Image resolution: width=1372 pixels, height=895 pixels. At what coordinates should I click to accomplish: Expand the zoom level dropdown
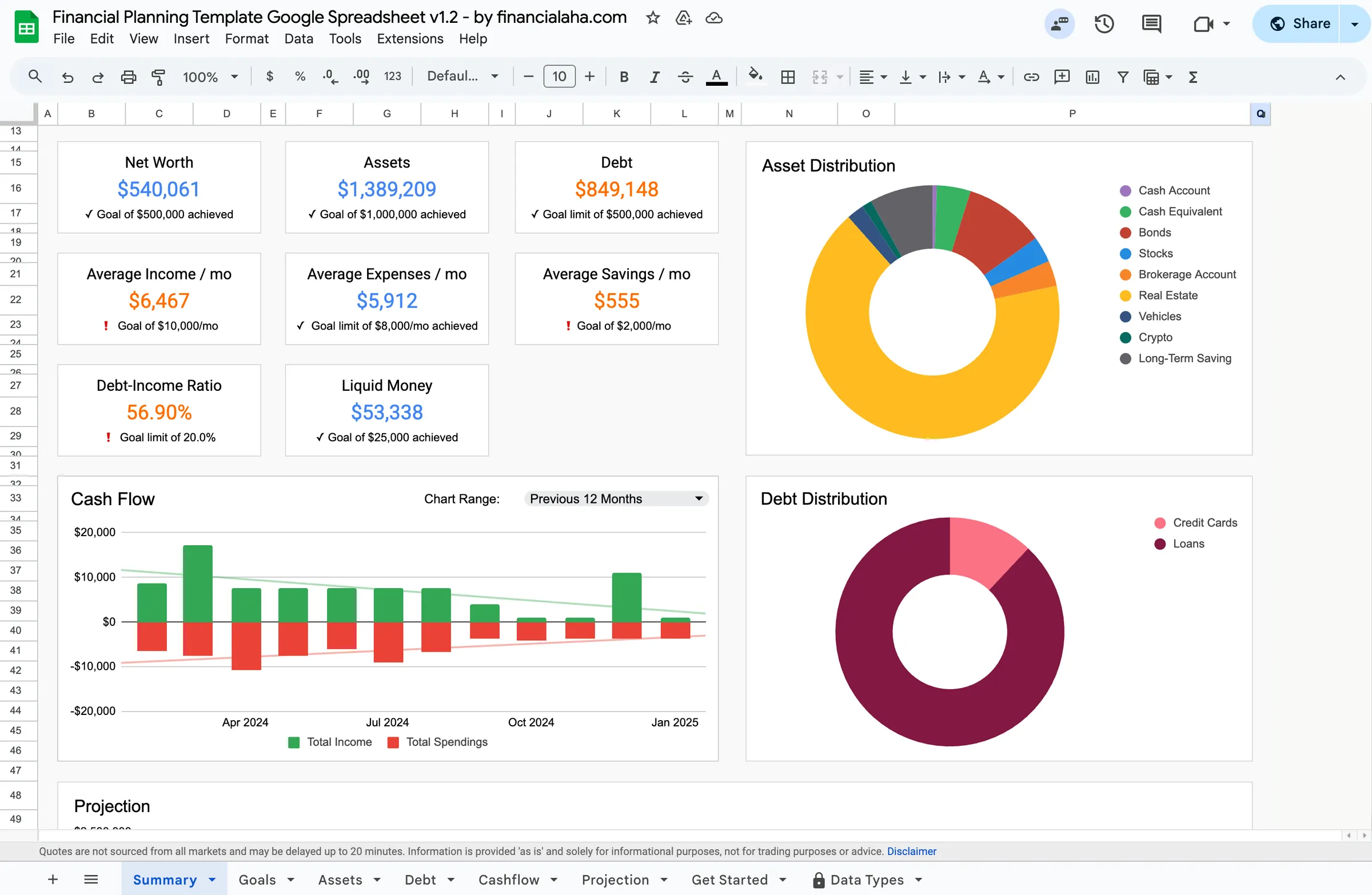(234, 76)
